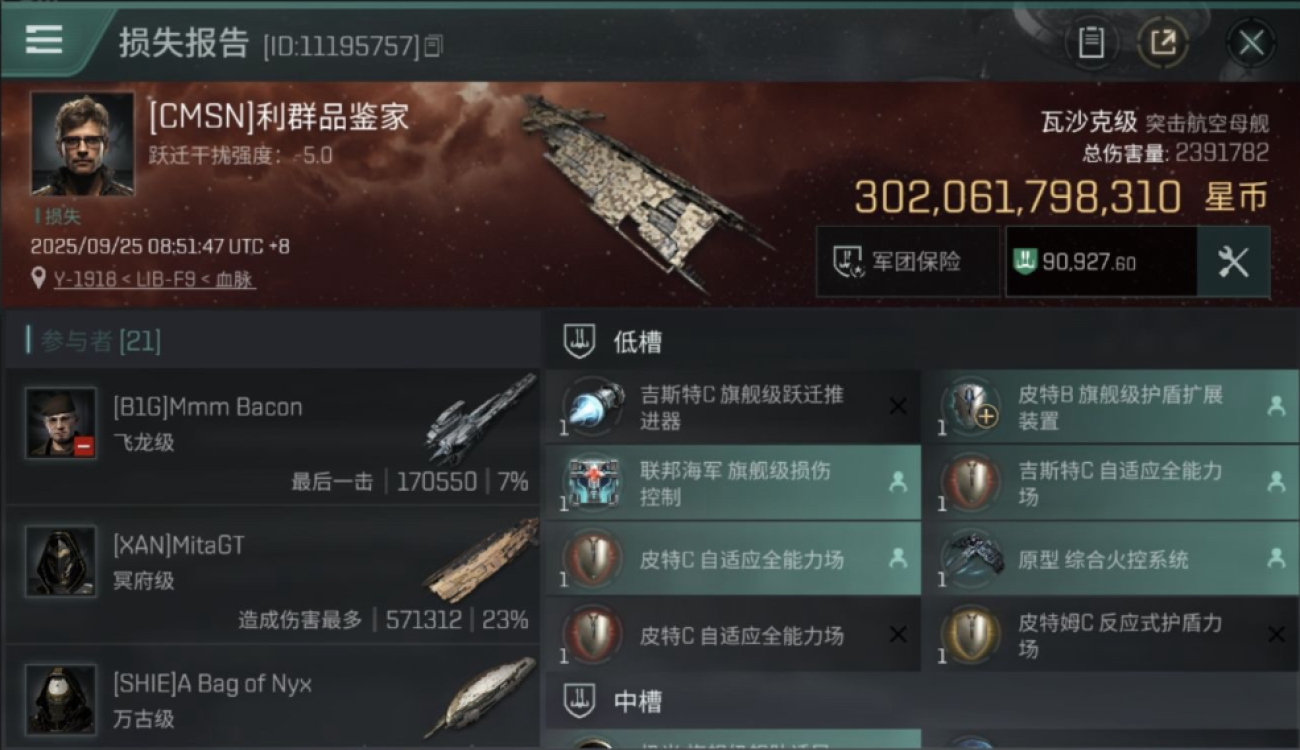Screen dimensions: 1300x750
Task: Select MitaGT participant entry
Action: click(272, 574)
